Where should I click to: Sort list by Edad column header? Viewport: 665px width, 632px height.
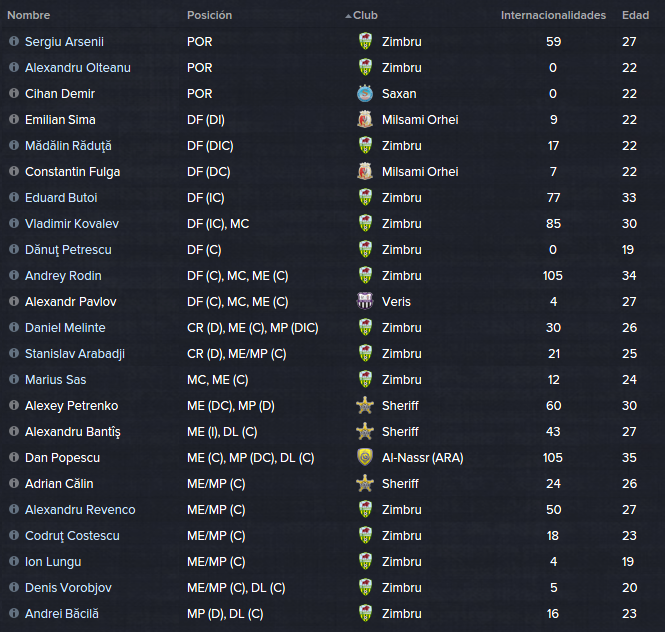635,15
